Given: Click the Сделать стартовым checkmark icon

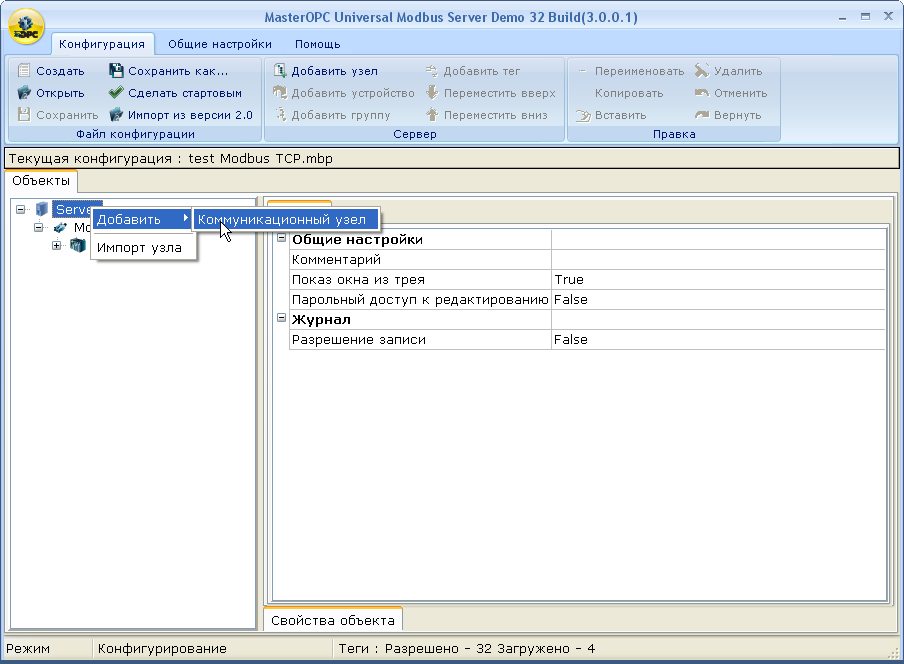Looking at the screenshot, I should pos(117,93).
